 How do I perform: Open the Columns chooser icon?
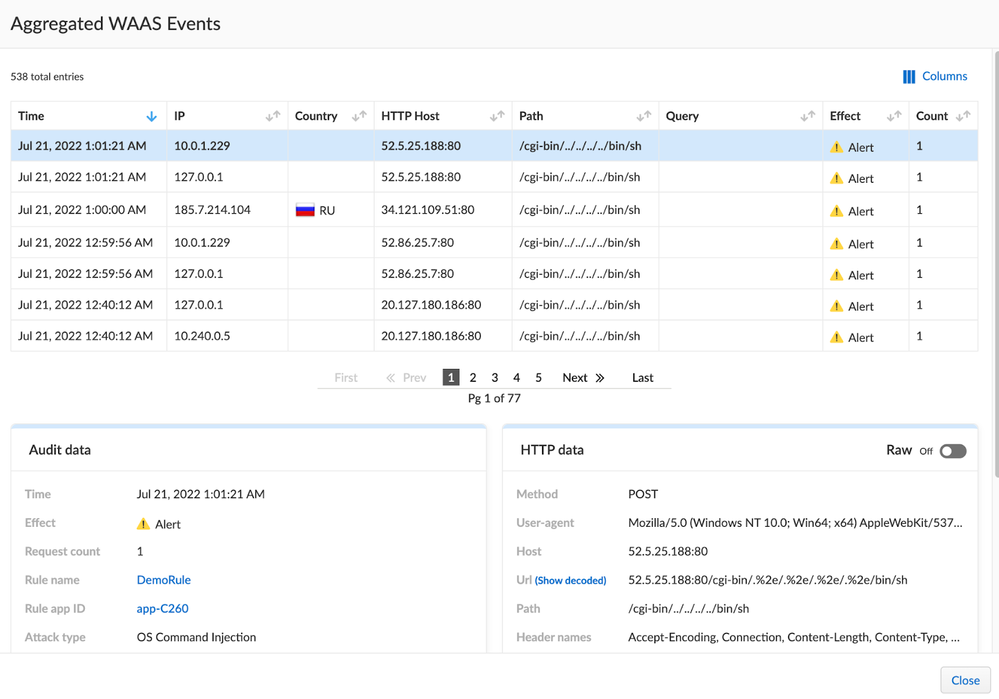[x=909, y=77]
